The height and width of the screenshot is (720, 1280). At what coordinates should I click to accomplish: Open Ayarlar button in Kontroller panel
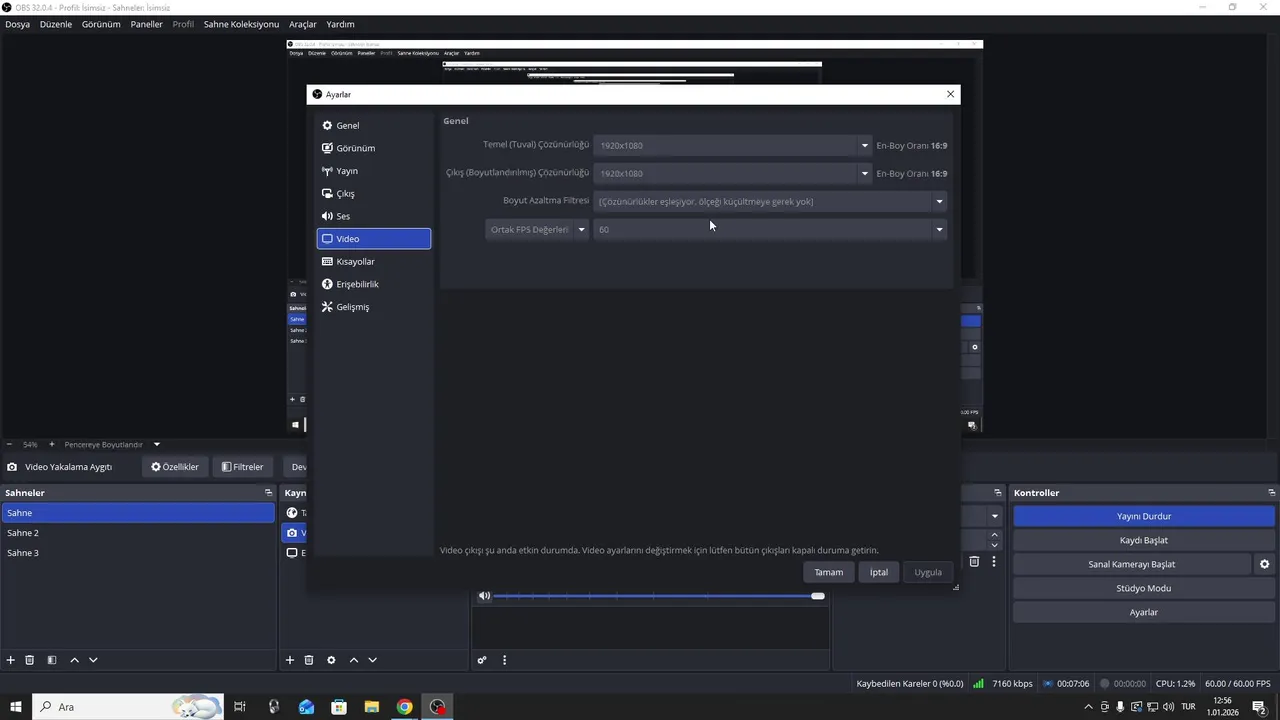[x=1144, y=612]
